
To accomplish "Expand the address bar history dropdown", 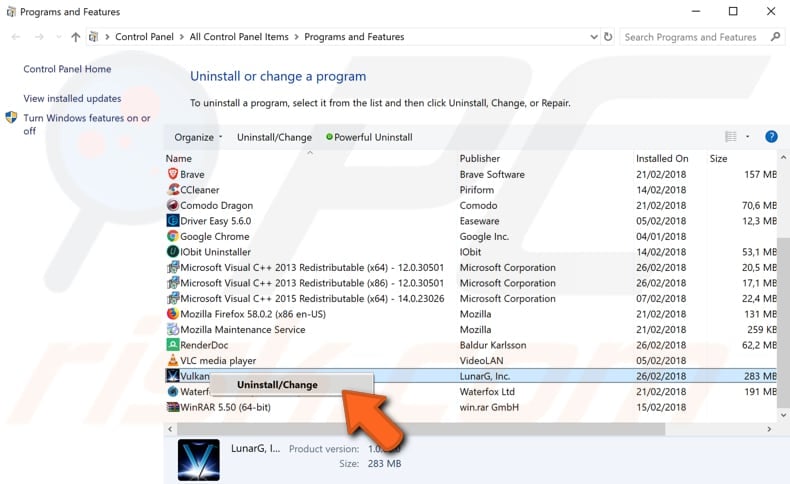I will point(594,37).
